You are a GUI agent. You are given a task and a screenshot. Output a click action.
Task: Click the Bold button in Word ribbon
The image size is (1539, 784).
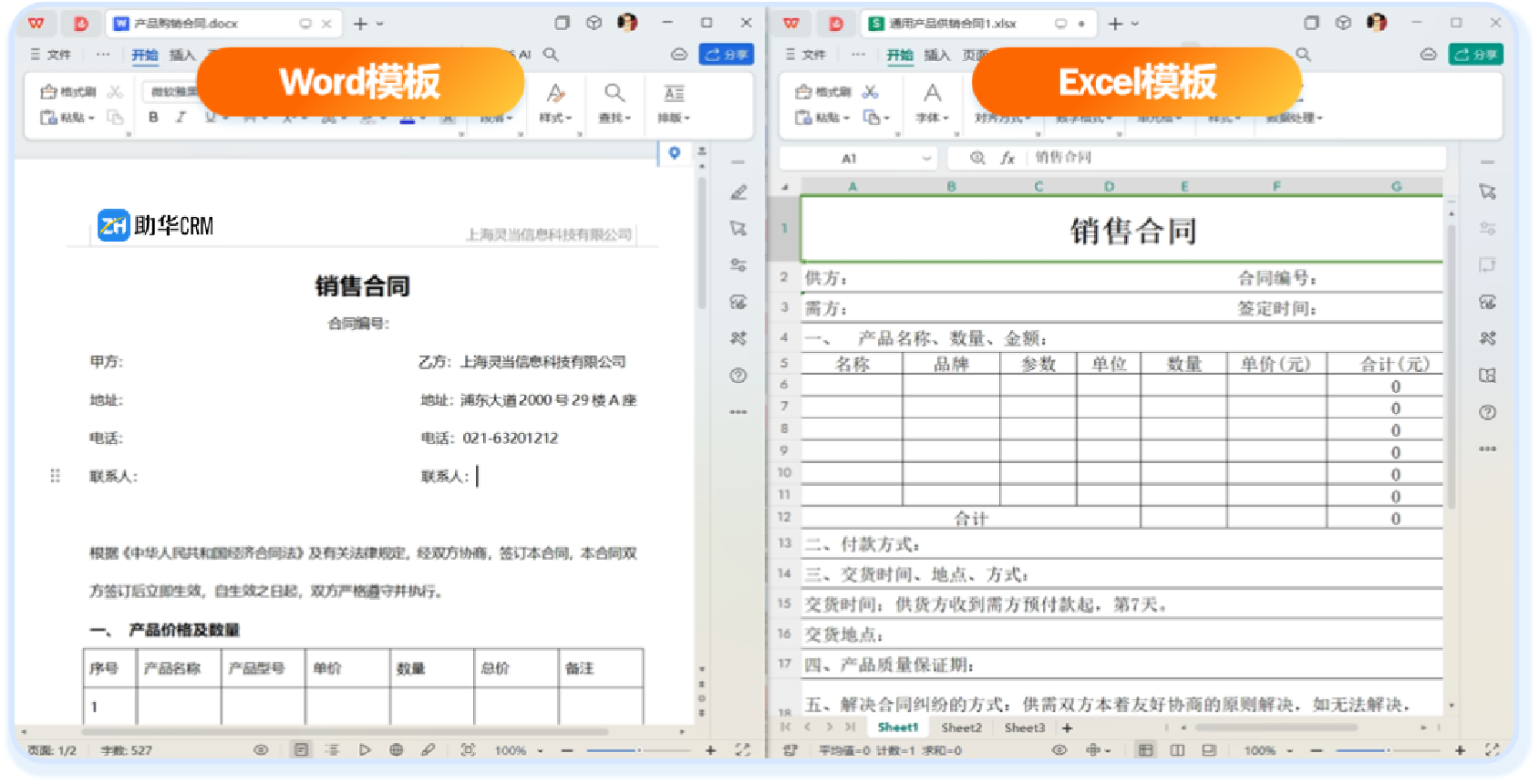(153, 117)
